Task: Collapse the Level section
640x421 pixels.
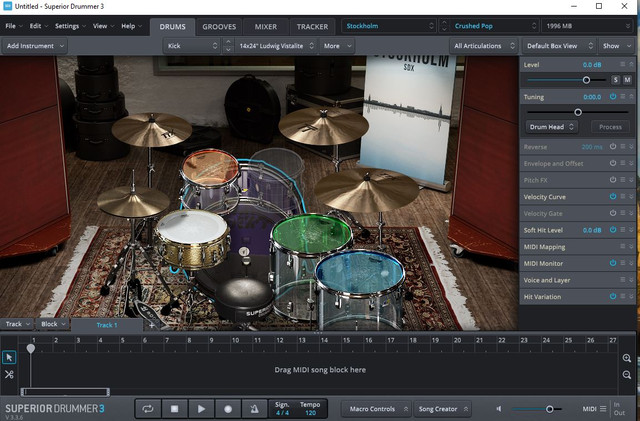Action: [631, 64]
